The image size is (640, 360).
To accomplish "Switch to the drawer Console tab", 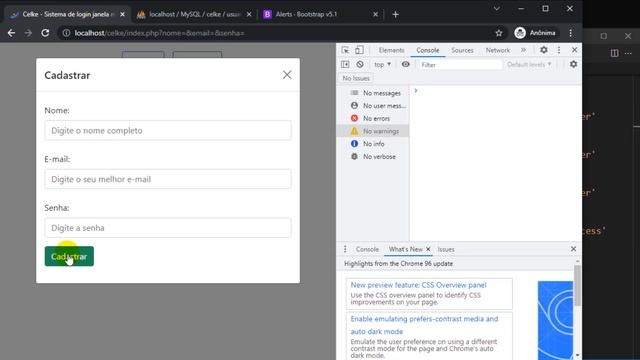I will pos(367,249).
